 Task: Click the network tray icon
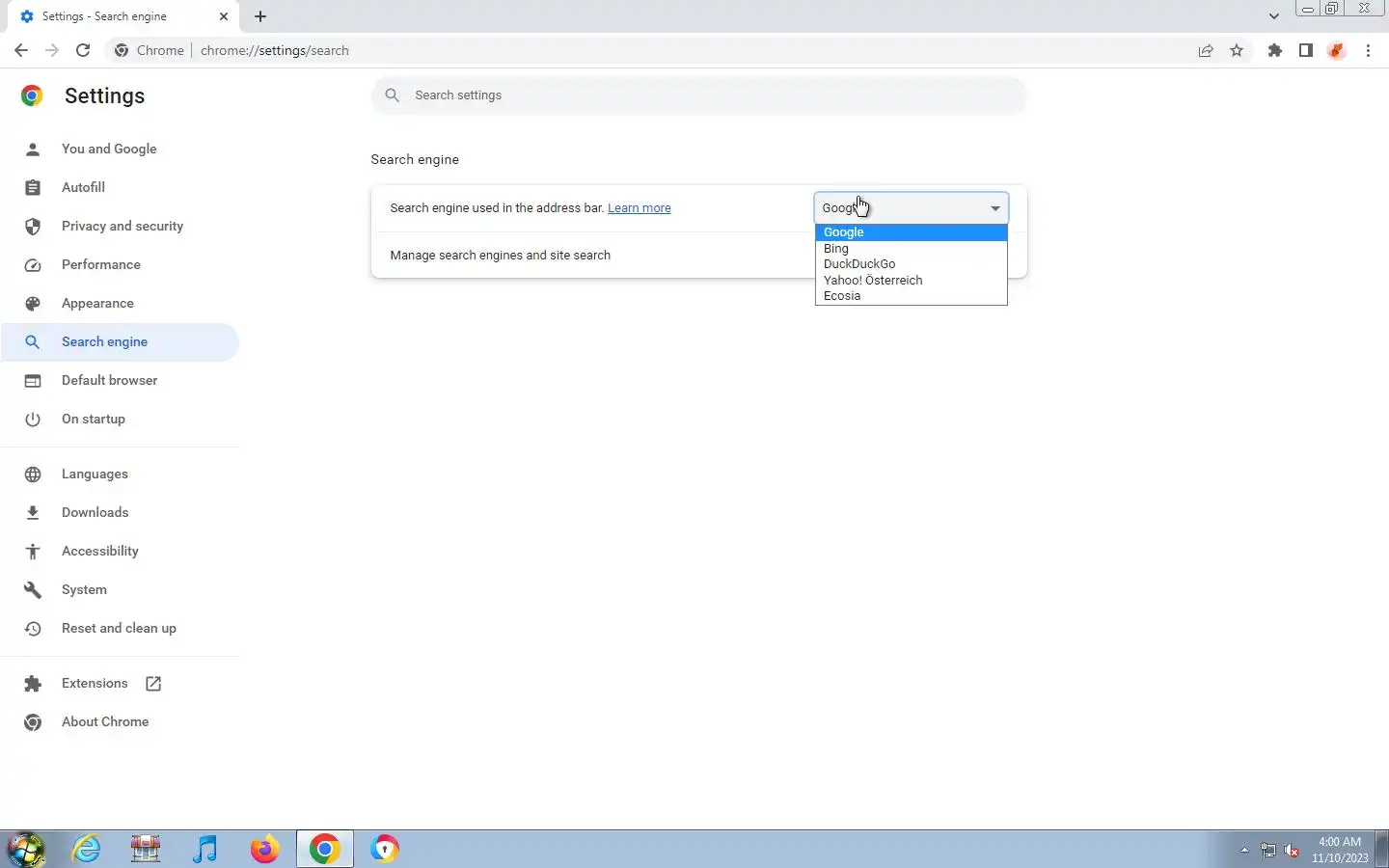pyautogui.click(x=1268, y=850)
